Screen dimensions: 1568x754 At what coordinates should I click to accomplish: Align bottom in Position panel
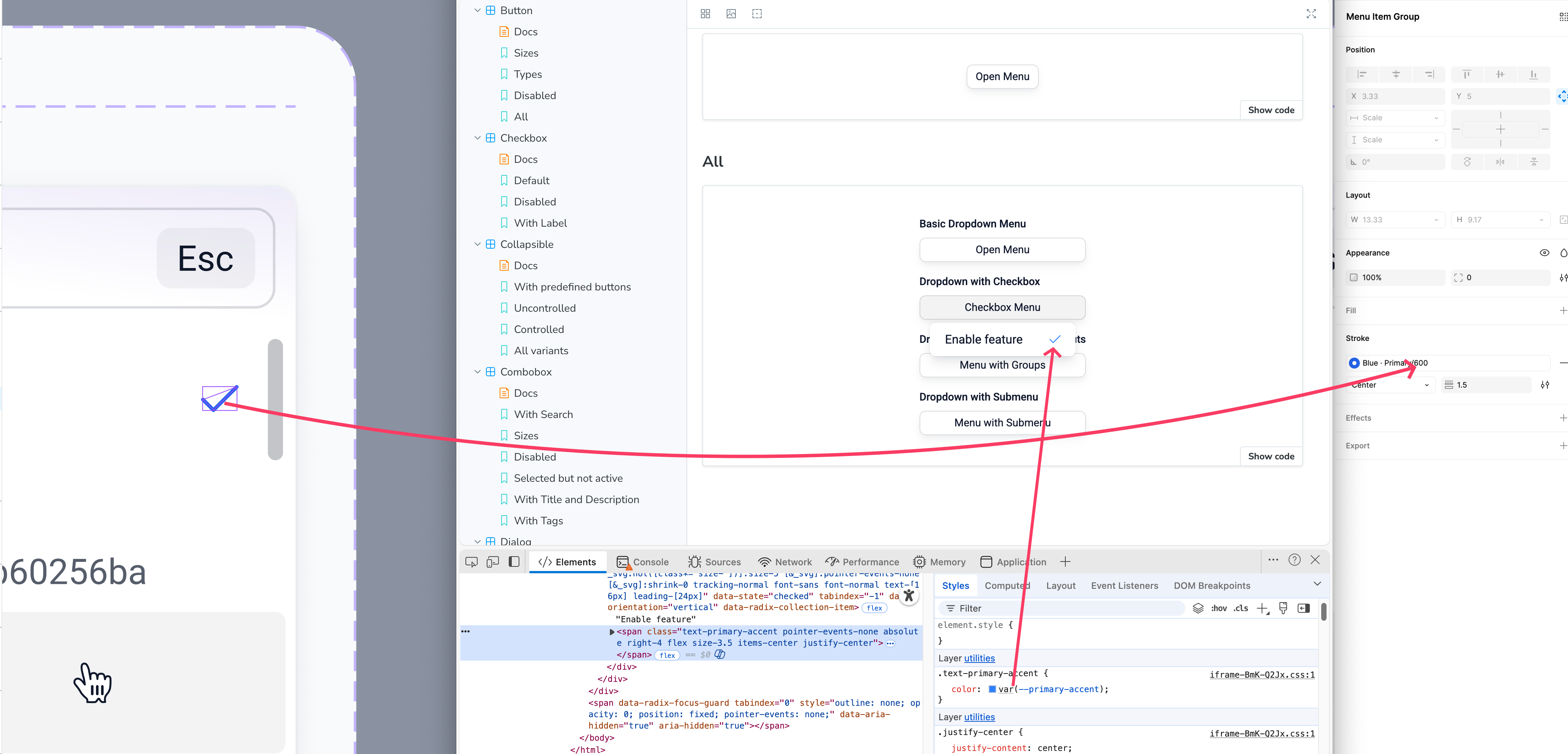click(x=1533, y=74)
